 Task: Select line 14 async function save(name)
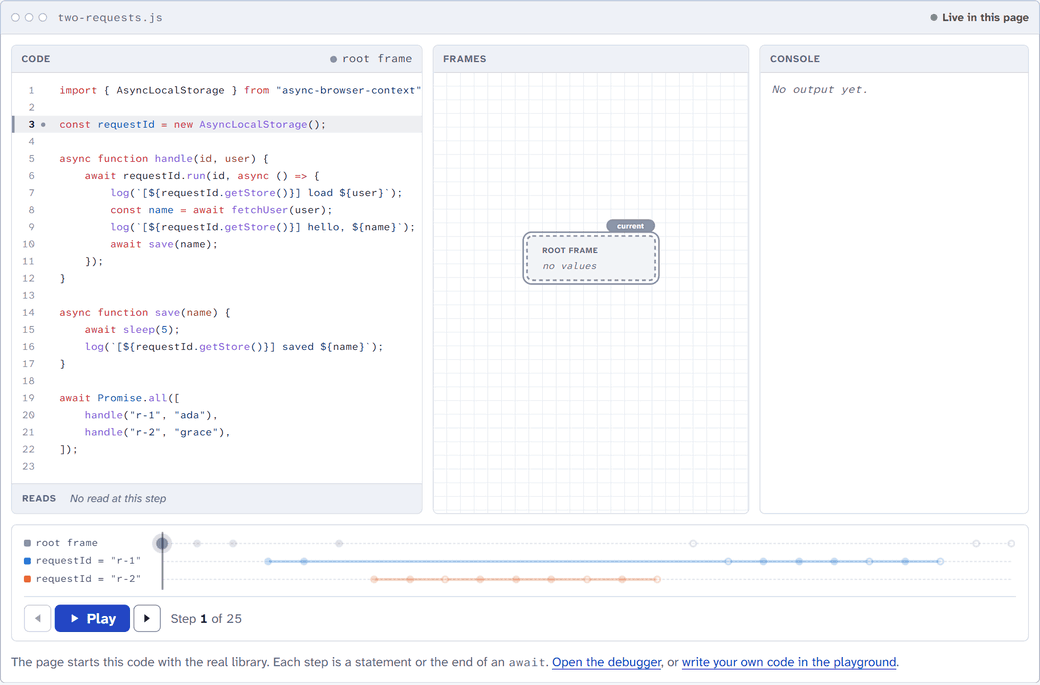tap(217, 312)
